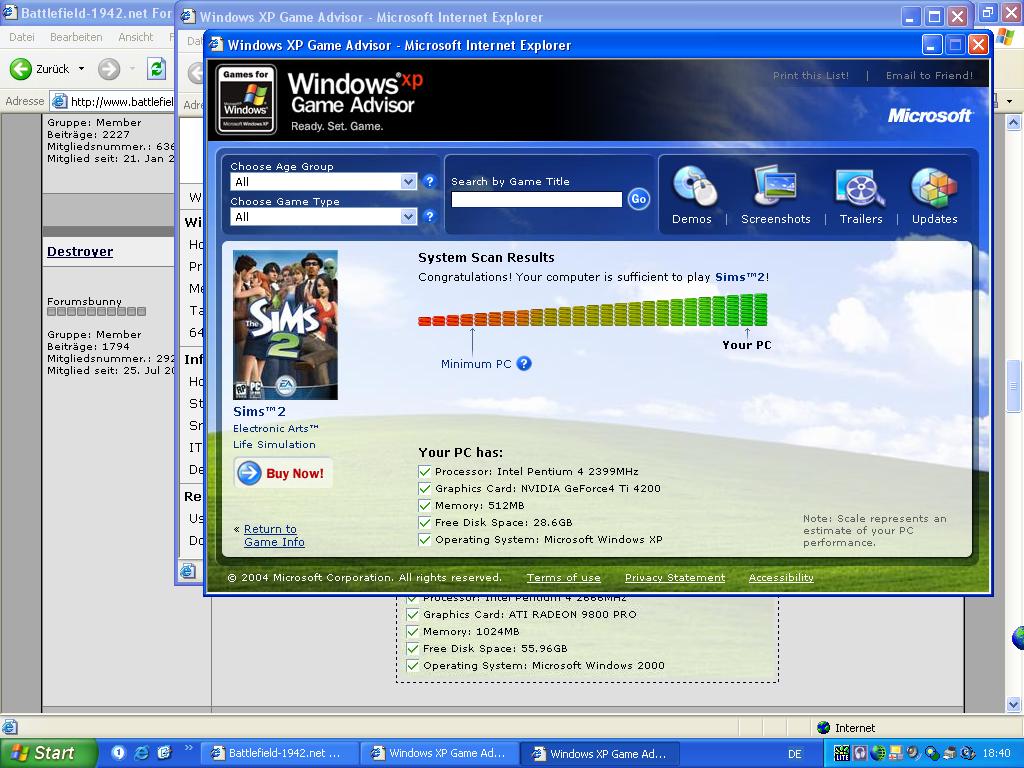
Task: Open the Bearbeiten menu
Action: coord(76,37)
